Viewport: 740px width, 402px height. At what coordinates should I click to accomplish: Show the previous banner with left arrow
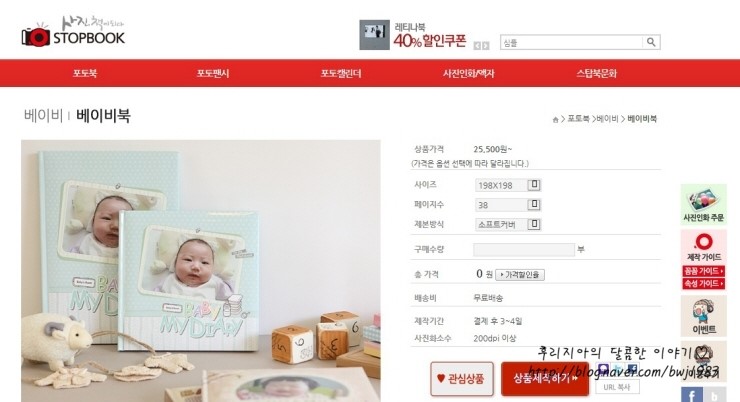(477, 45)
